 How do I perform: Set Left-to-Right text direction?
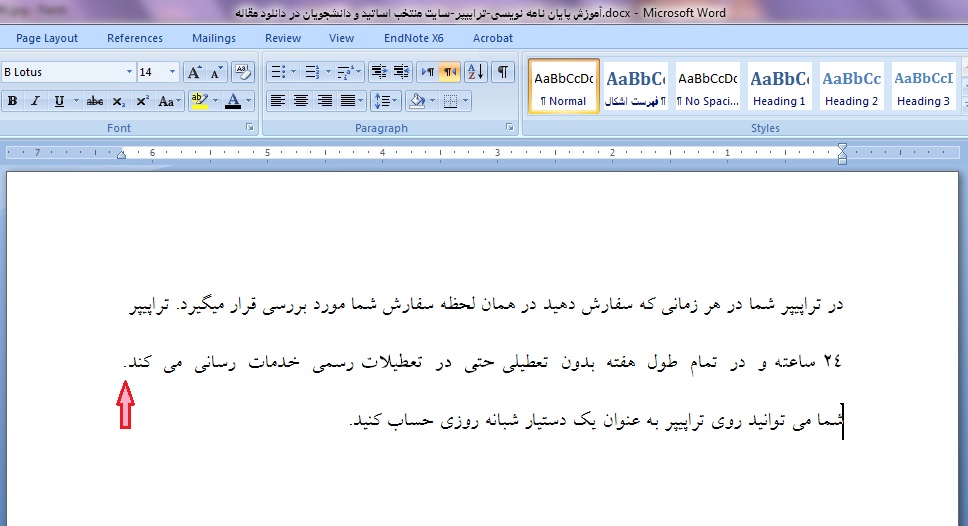[428, 72]
